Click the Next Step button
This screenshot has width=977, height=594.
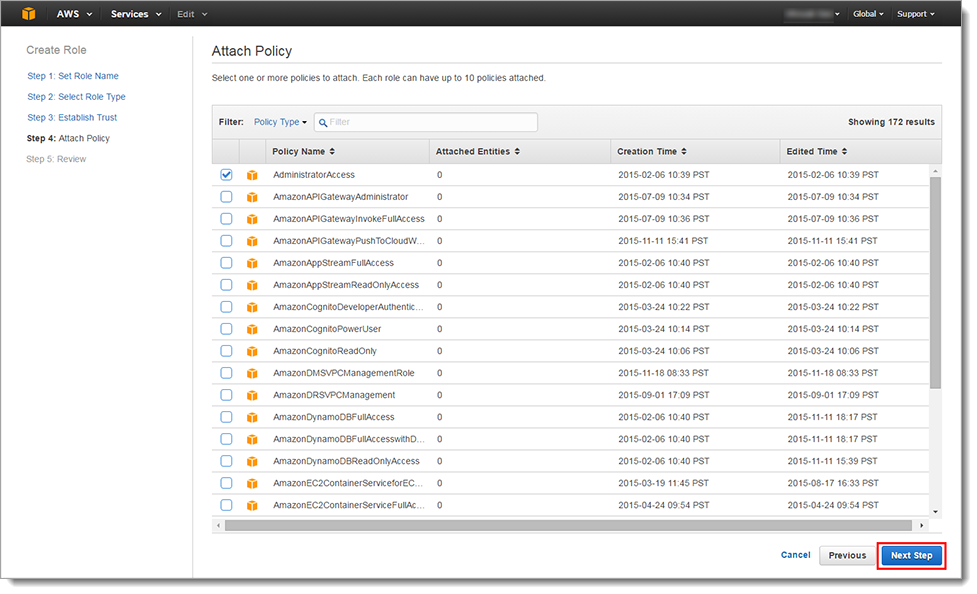pos(911,555)
